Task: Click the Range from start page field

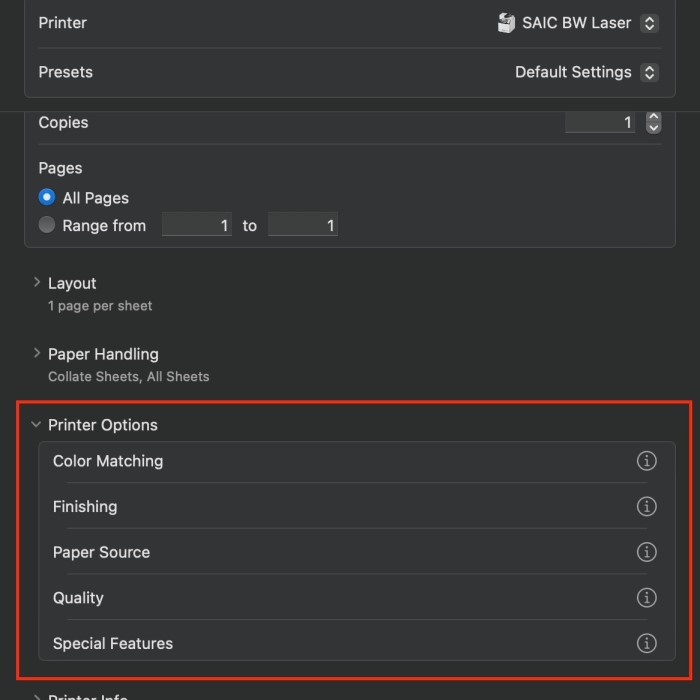Action: [x=196, y=225]
